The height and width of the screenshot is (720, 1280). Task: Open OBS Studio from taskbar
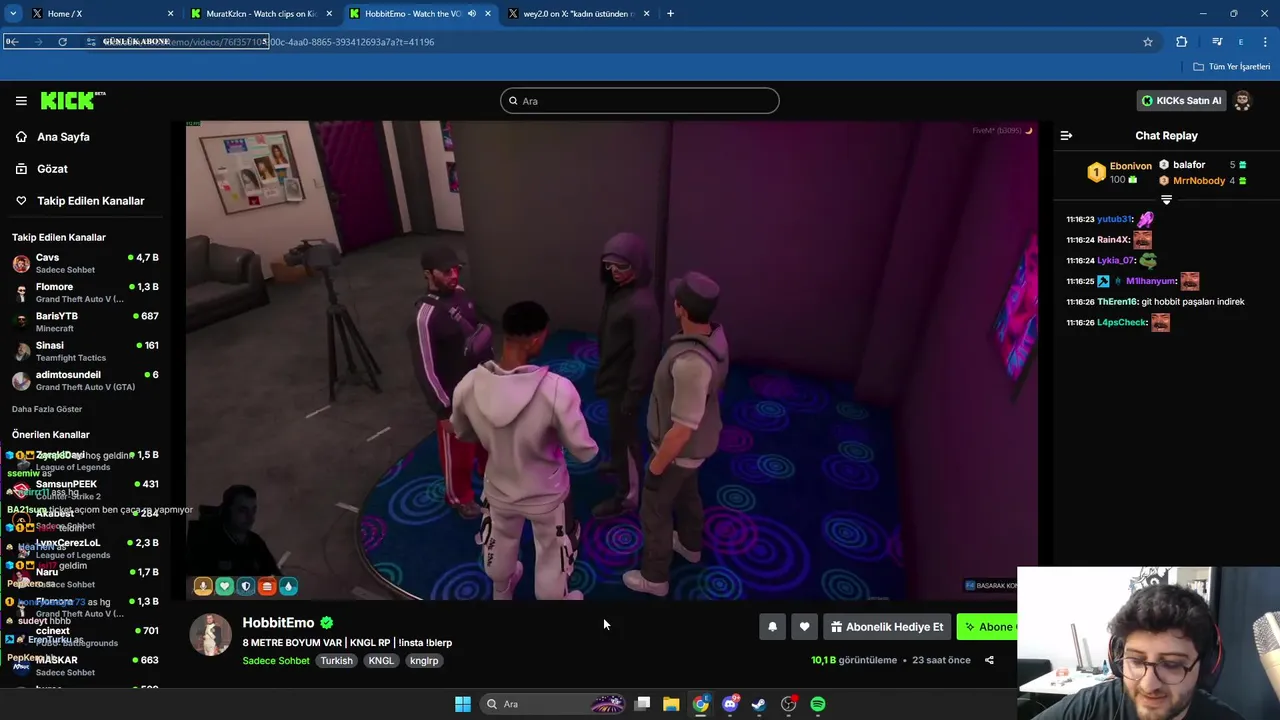point(789,704)
